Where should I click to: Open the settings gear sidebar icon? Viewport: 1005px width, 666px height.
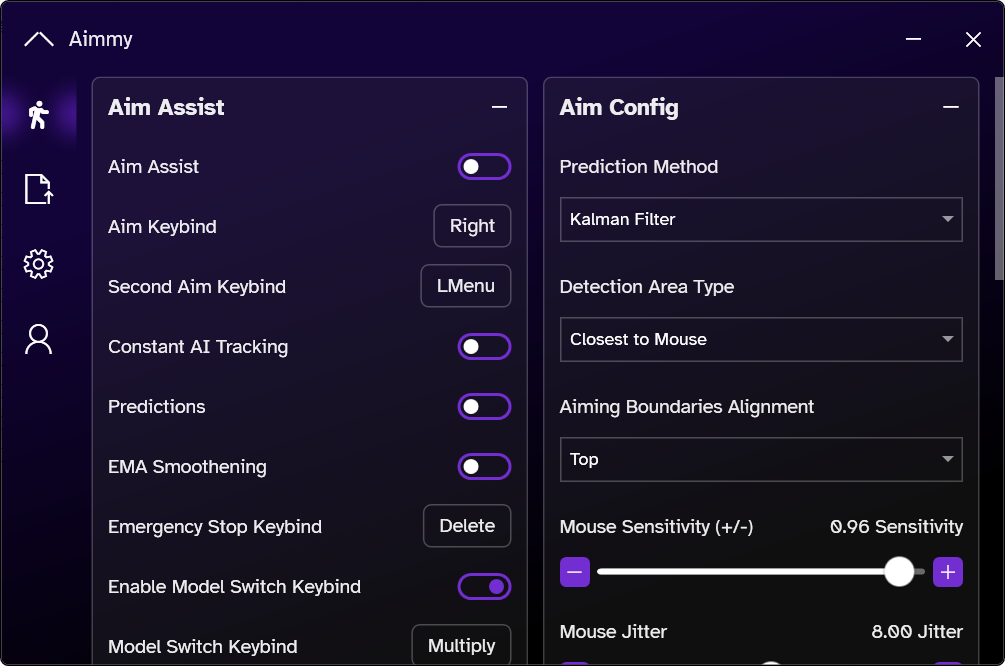point(38,264)
